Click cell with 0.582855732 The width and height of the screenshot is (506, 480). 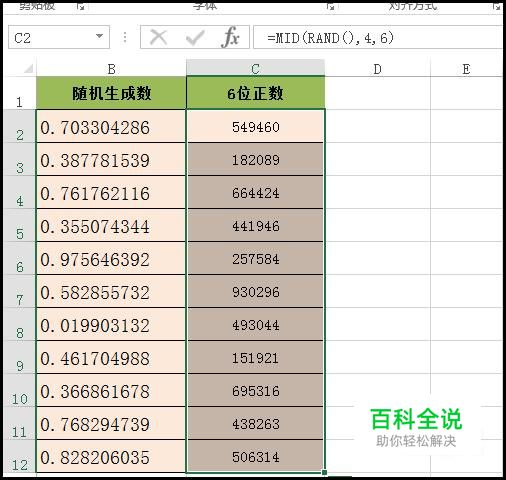click(111, 292)
